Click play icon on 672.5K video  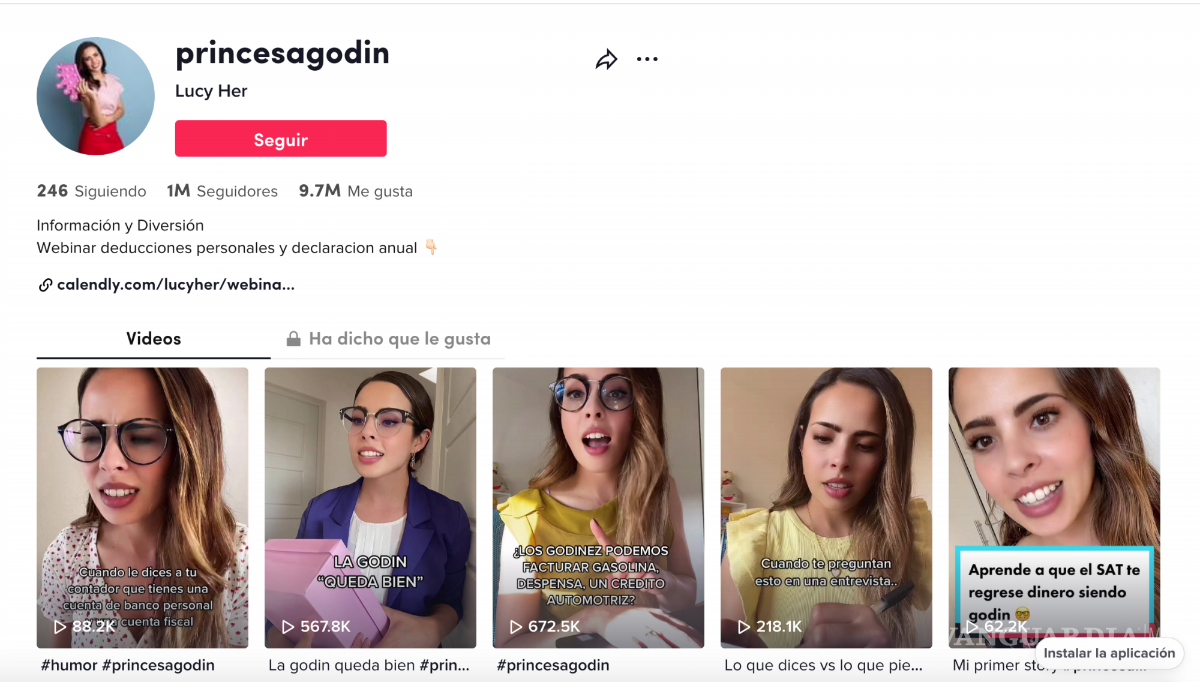click(x=516, y=627)
